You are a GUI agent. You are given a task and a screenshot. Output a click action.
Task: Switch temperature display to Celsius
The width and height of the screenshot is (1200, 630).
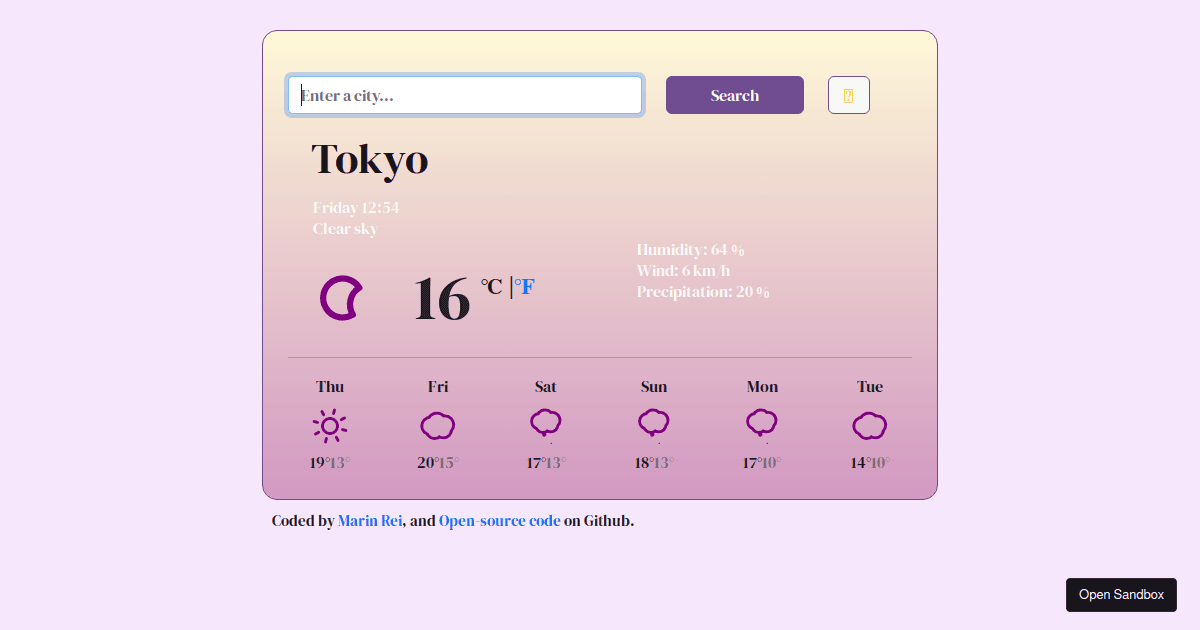(489, 287)
